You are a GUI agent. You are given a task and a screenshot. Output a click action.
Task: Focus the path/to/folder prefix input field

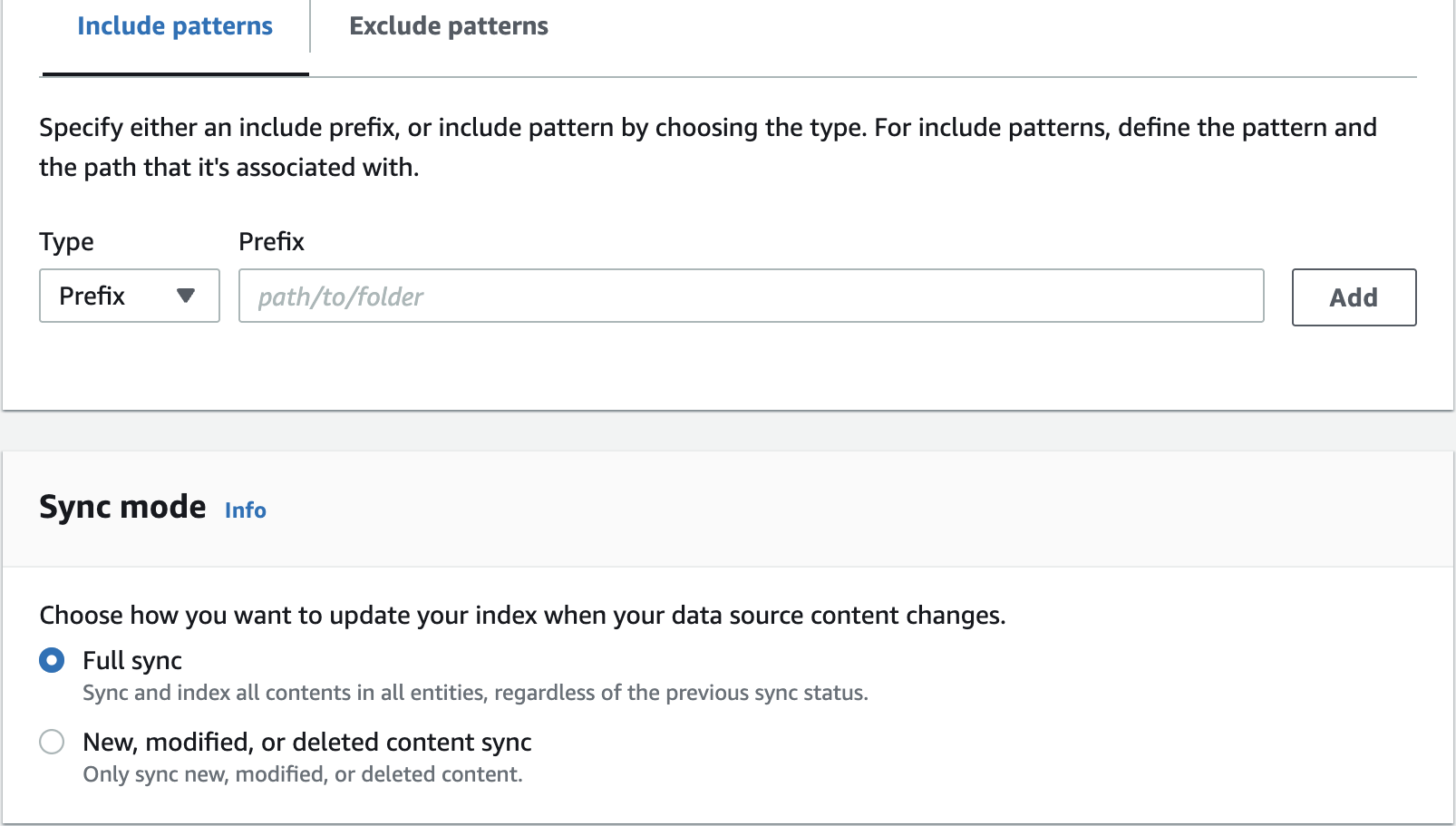[751, 296]
